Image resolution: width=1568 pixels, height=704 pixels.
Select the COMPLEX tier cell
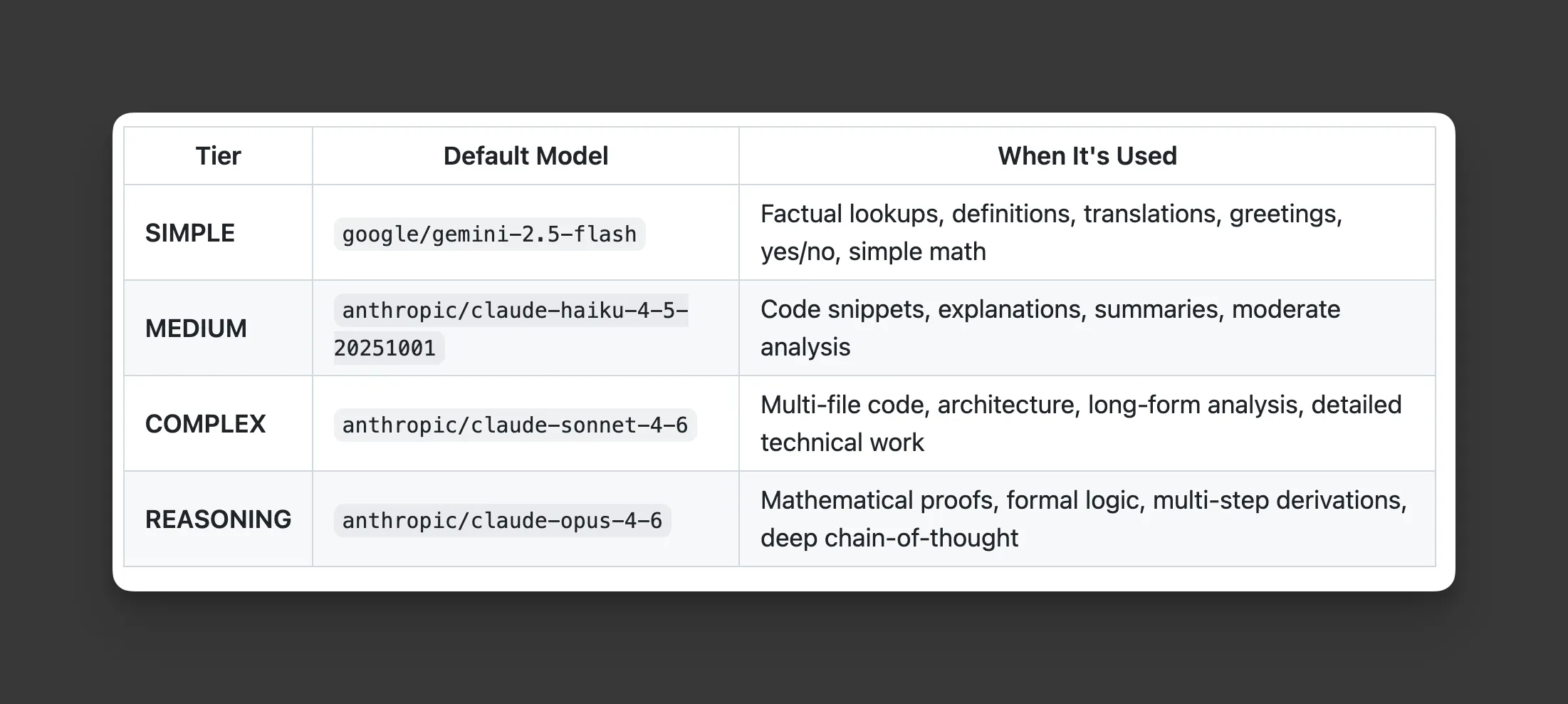(218, 424)
